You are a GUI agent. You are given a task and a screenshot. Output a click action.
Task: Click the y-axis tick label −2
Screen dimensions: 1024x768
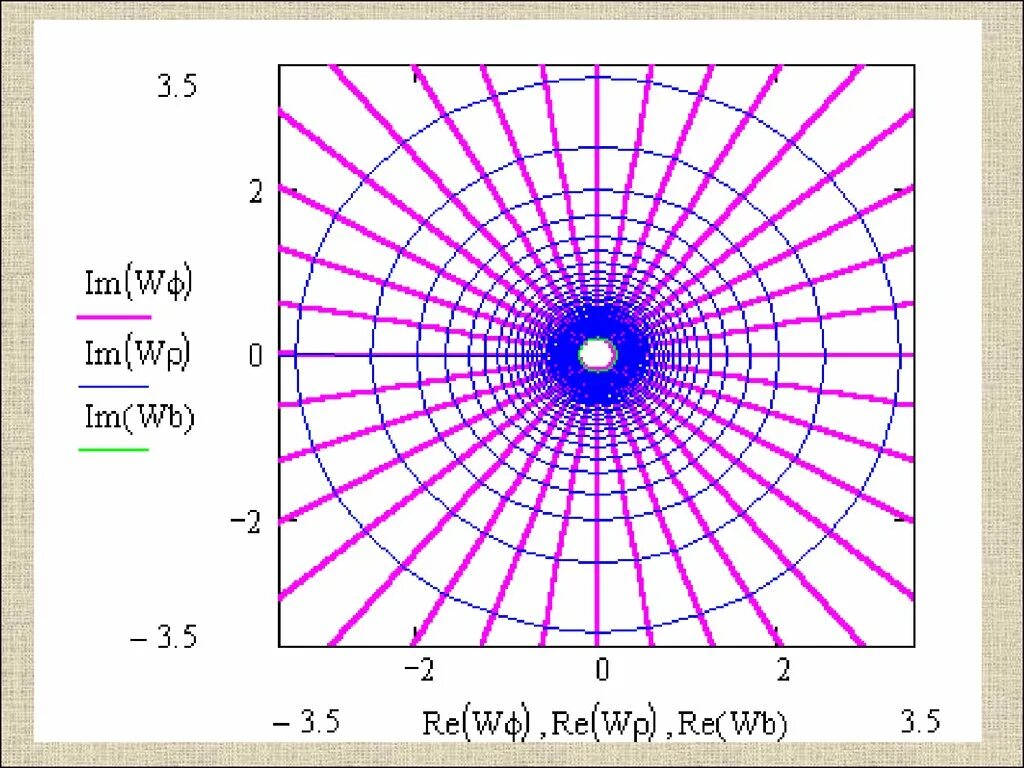[x=246, y=521]
